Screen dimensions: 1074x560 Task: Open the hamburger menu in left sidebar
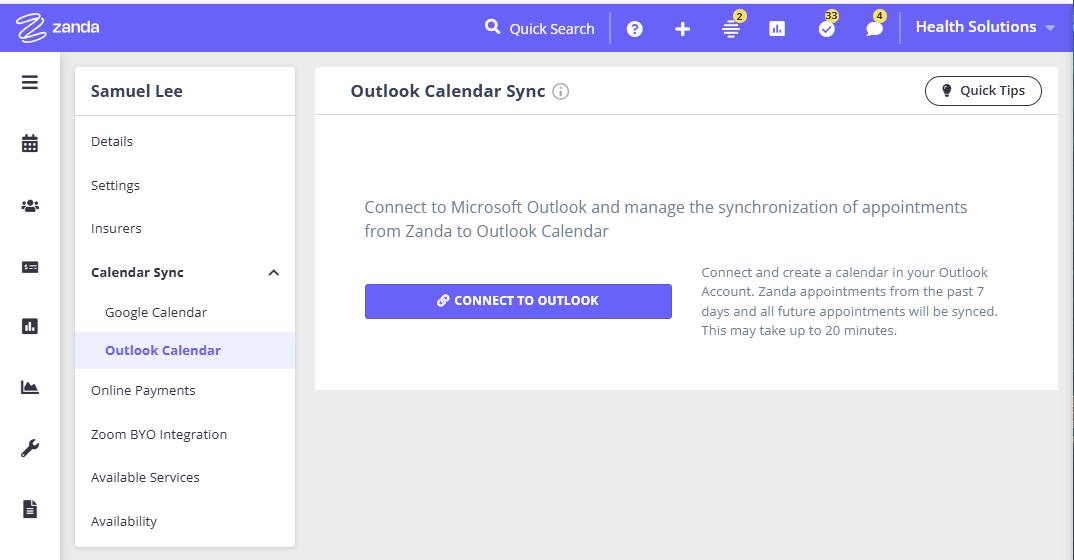click(30, 83)
